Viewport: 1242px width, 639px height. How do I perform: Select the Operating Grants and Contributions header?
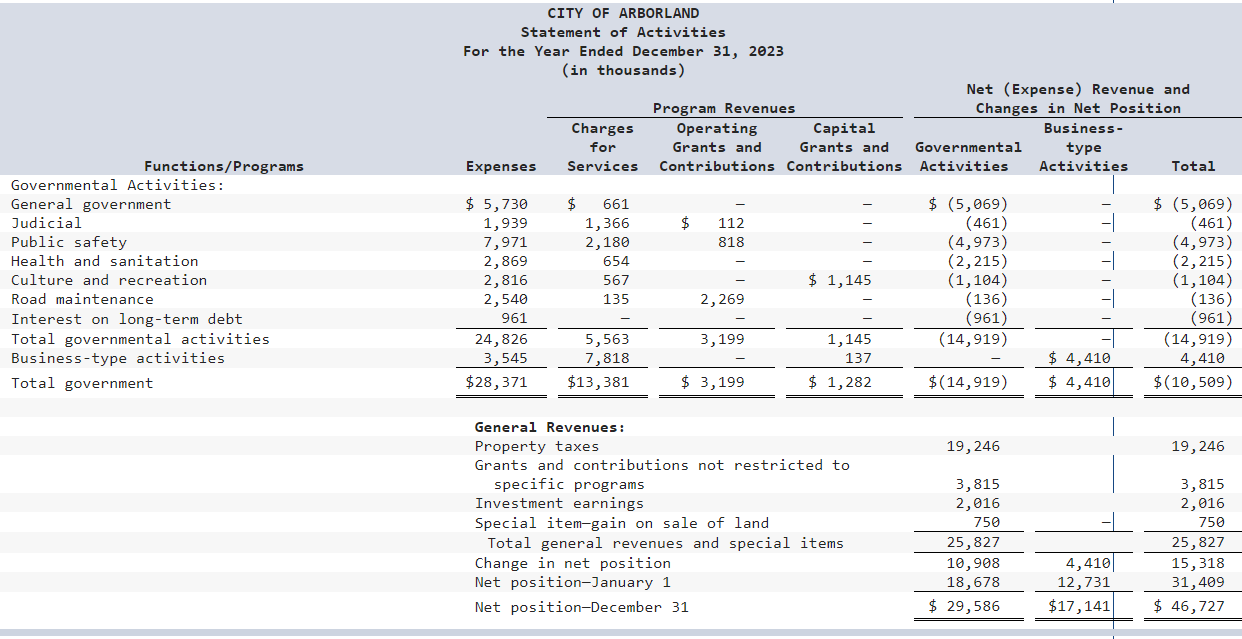click(716, 147)
